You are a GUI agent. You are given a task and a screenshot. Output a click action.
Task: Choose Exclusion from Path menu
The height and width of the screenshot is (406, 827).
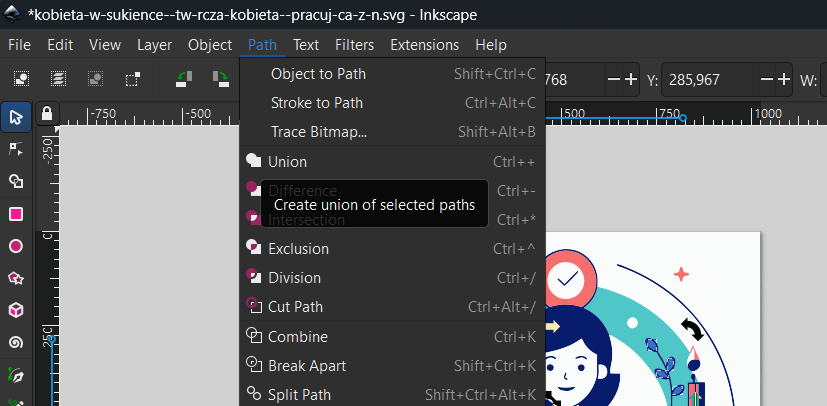pyautogui.click(x=392, y=249)
